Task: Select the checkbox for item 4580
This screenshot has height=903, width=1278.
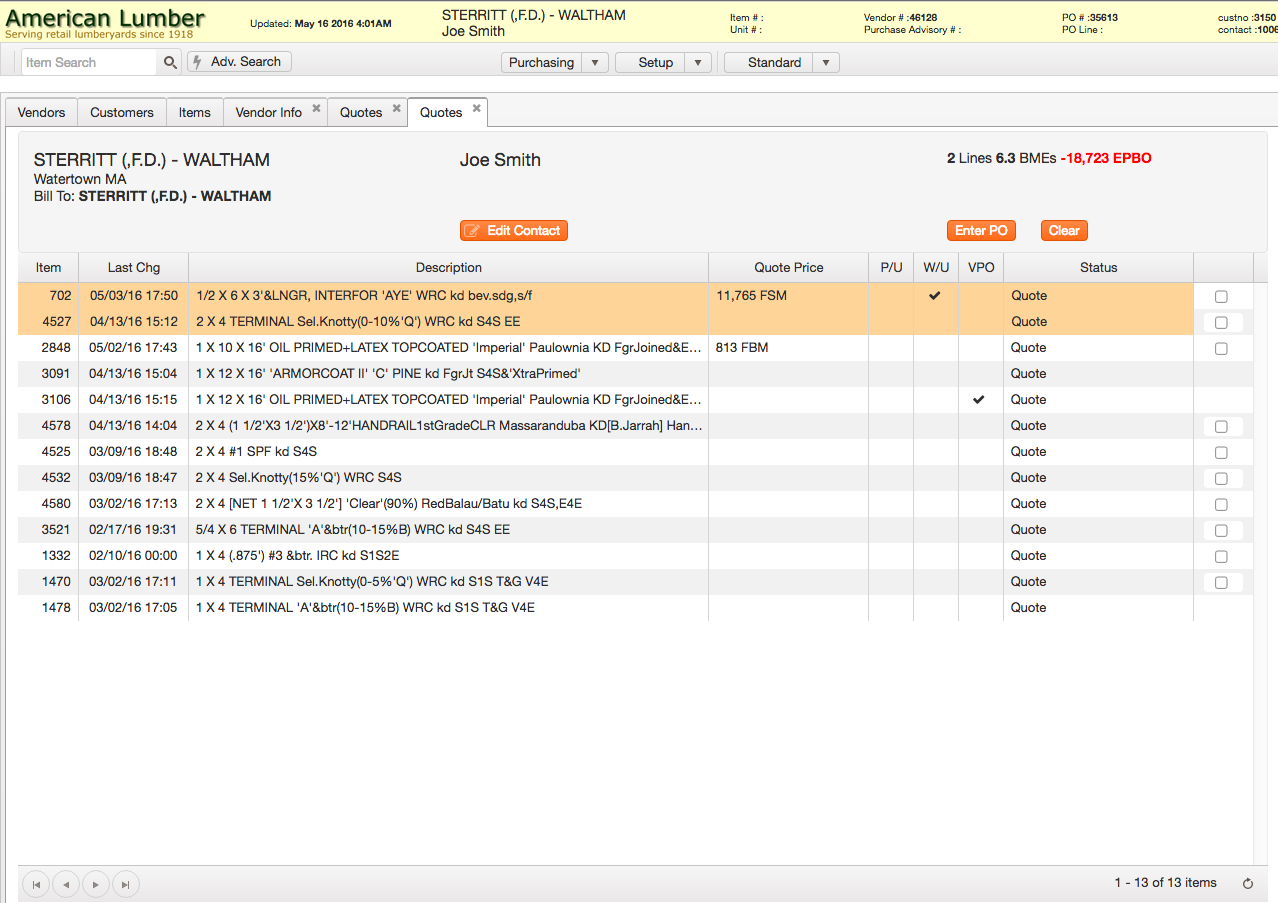Action: 1221,505
